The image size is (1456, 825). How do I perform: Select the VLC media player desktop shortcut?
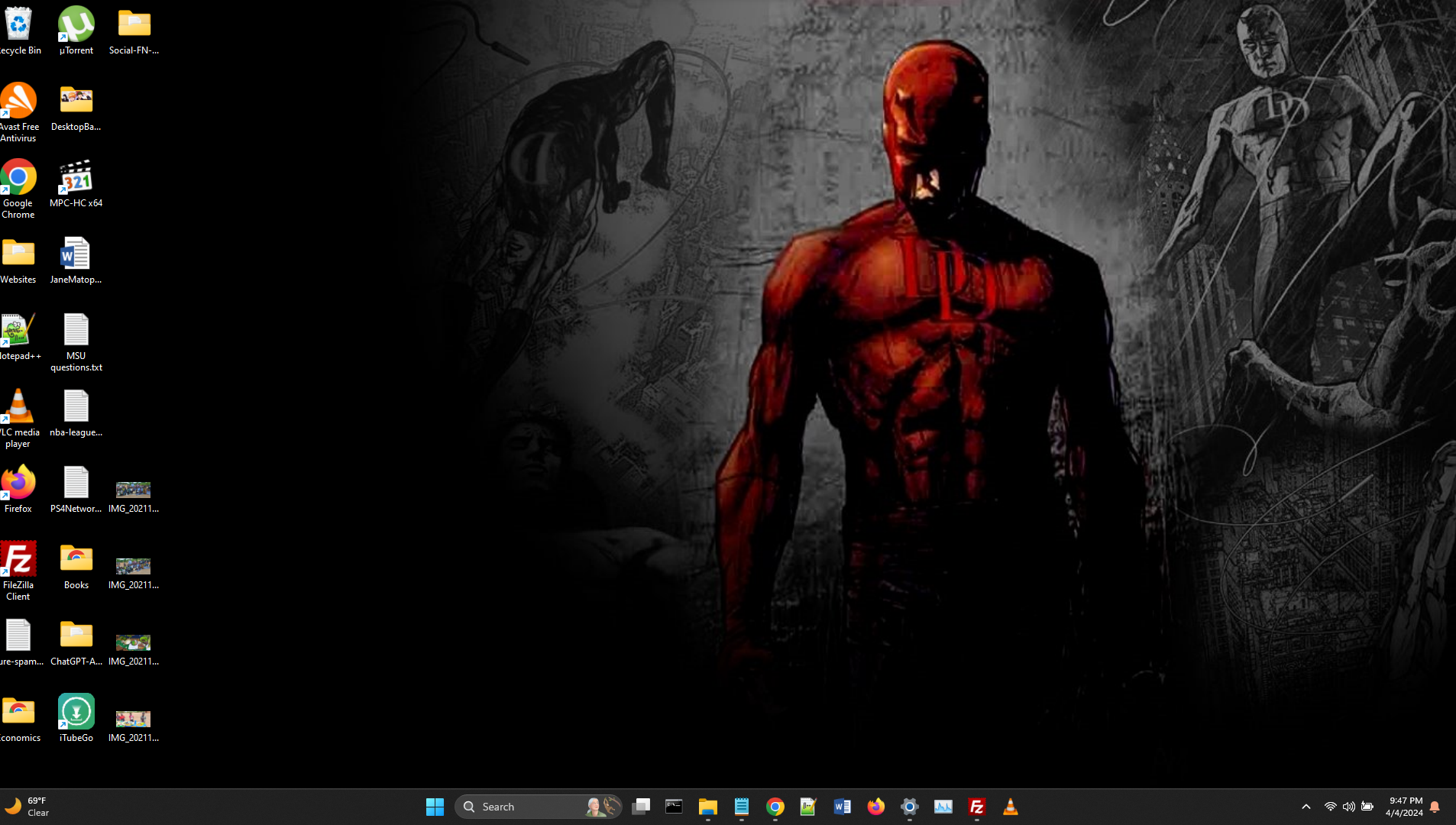pos(18,418)
